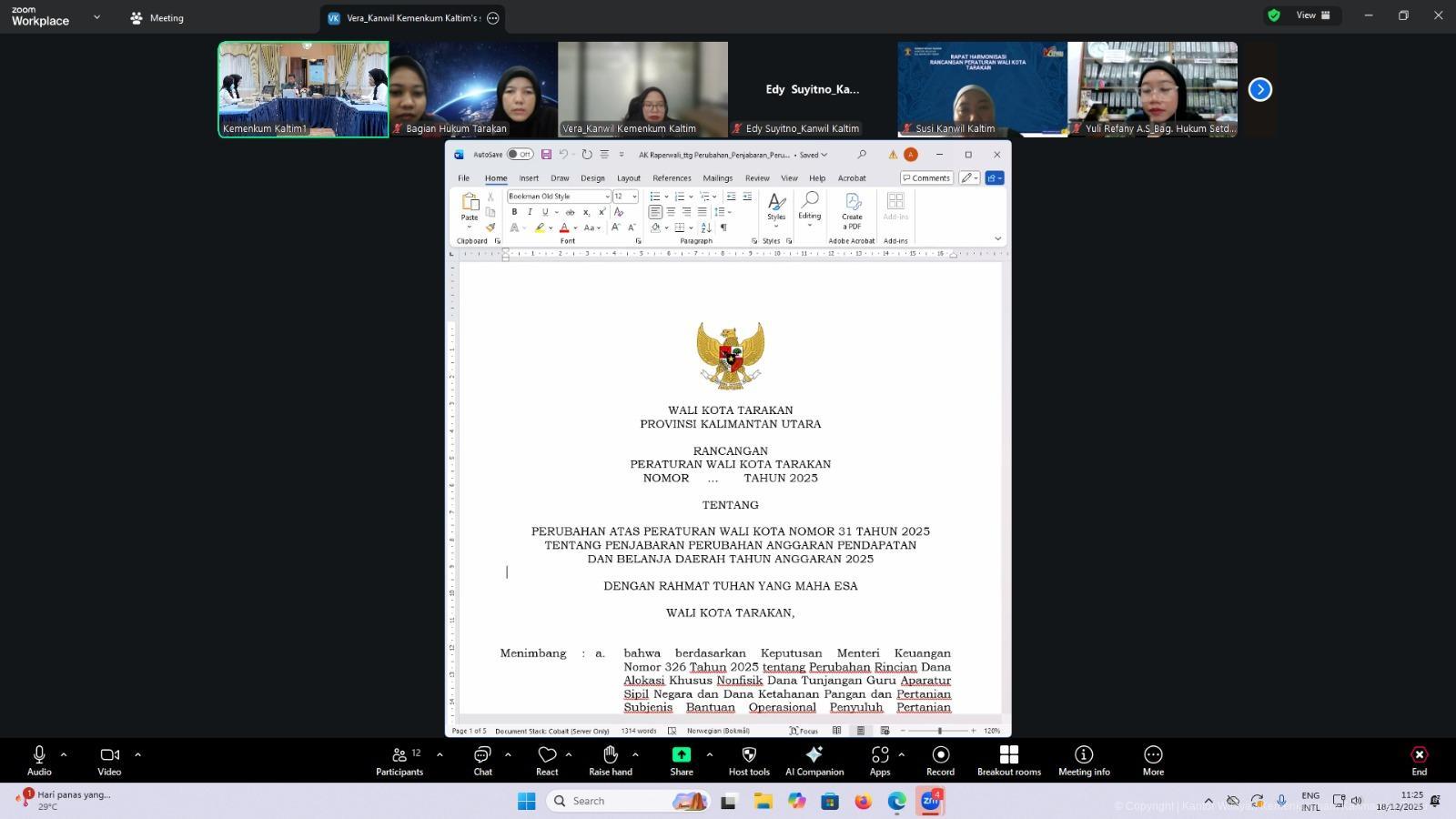1456x819 pixels.
Task: Open the font size dropdown showing 12
Action: pyautogui.click(x=634, y=197)
